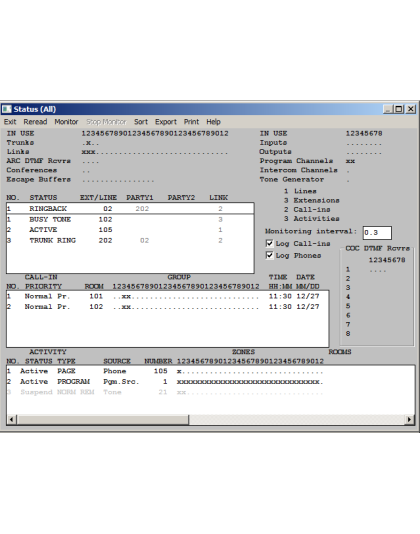Viewport: 420px width, 534px height.
Task: Click the Intercom Channels label
Action: [299, 170]
